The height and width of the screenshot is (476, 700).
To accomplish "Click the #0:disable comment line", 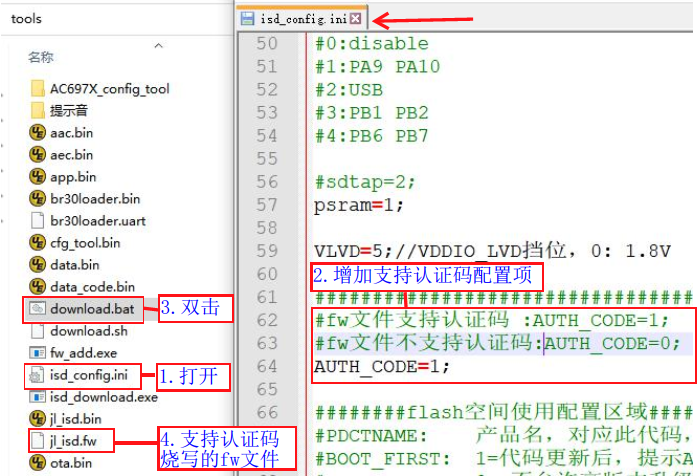I will click(371, 43).
